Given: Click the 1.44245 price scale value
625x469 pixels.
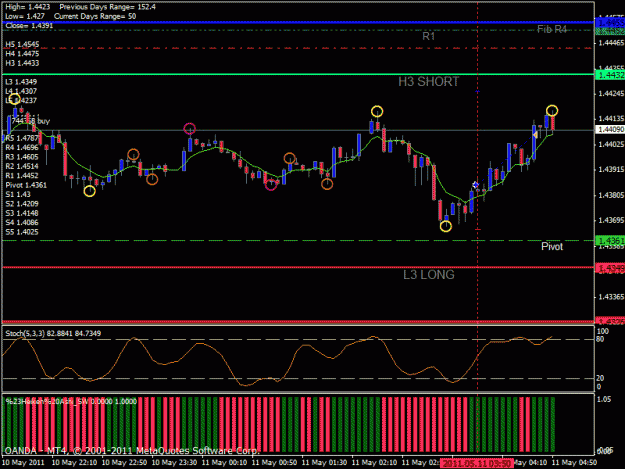Looking at the screenshot, I should (x=611, y=94).
